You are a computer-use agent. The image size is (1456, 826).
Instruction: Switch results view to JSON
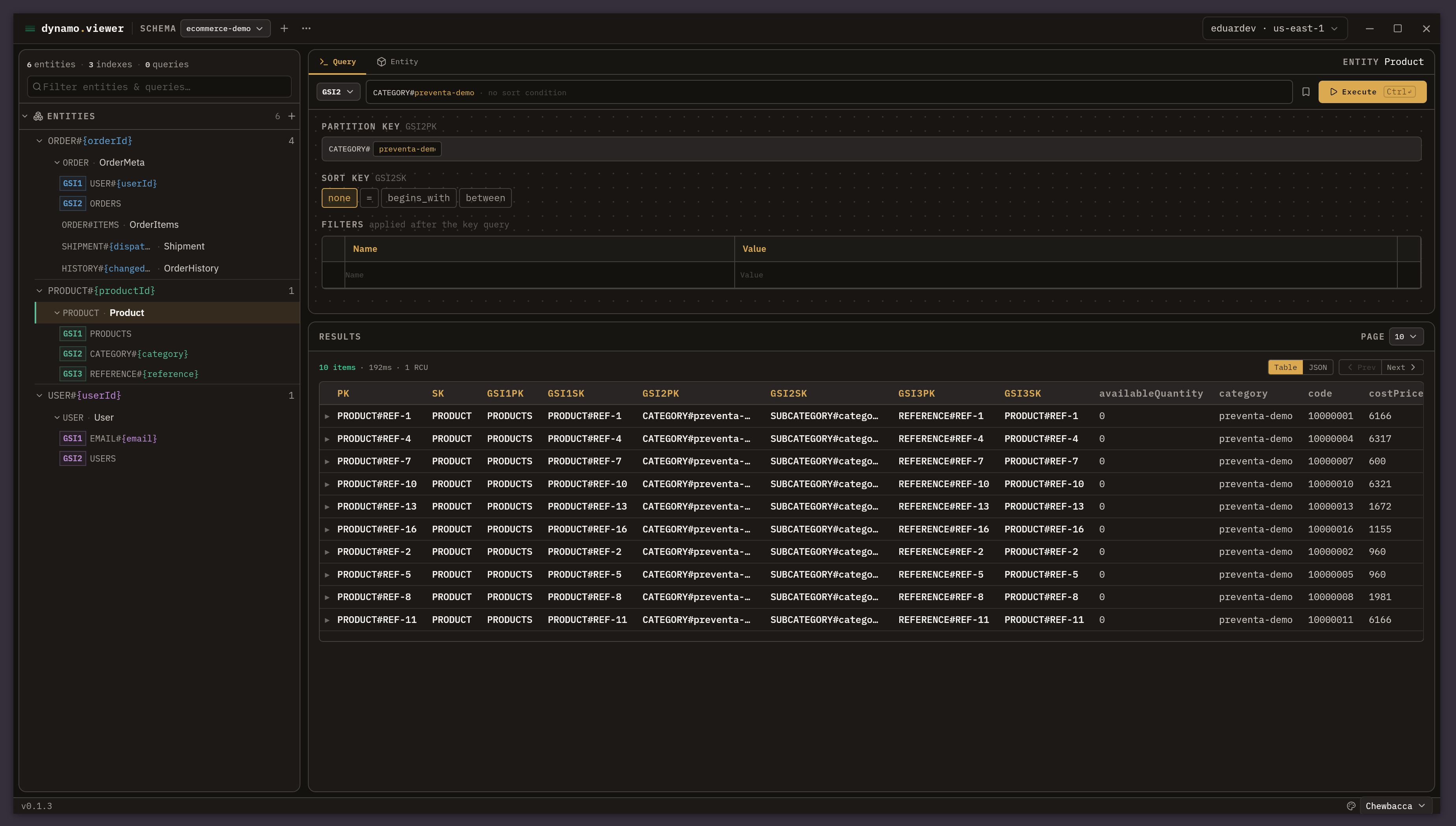click(1317, 368)
